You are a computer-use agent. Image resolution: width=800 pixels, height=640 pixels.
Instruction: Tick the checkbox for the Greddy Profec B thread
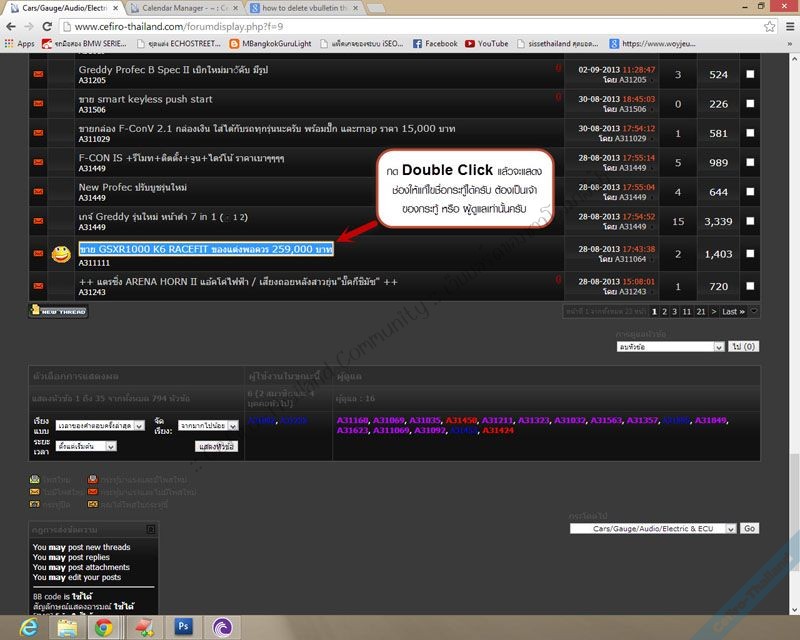click(750, 75)
